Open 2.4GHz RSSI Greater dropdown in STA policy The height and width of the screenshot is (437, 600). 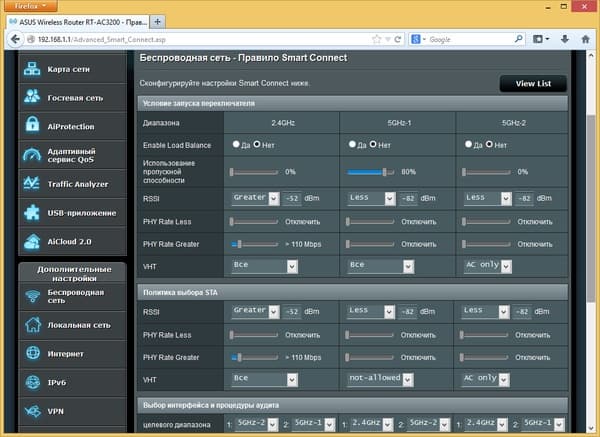tap(255, 311)
